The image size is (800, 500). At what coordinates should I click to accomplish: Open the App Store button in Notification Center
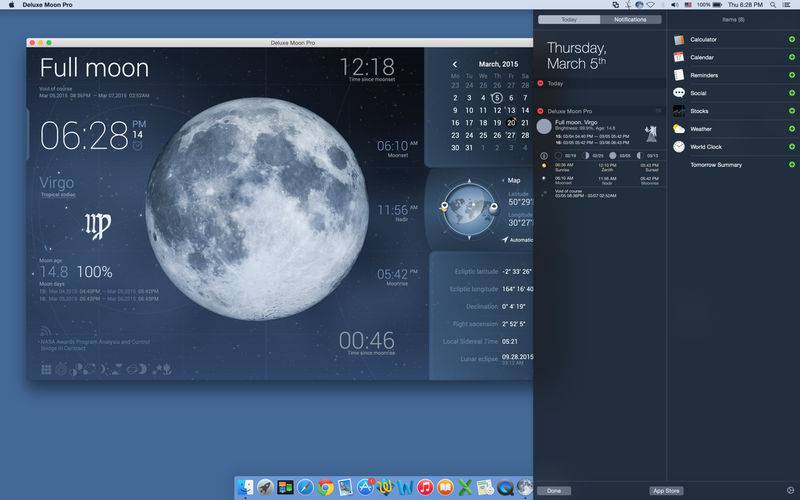point(666,491)
